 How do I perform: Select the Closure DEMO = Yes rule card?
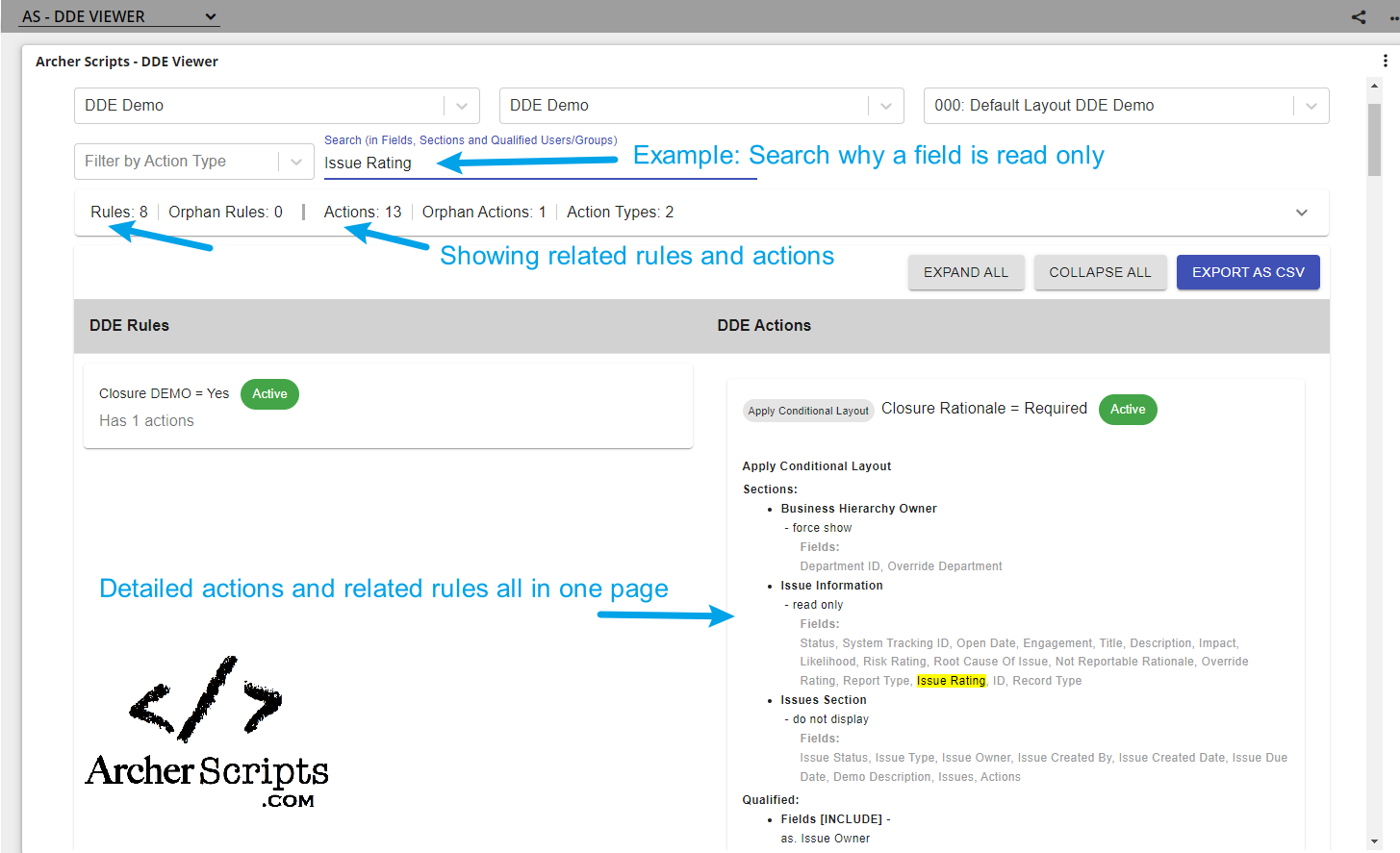point(388,407)
